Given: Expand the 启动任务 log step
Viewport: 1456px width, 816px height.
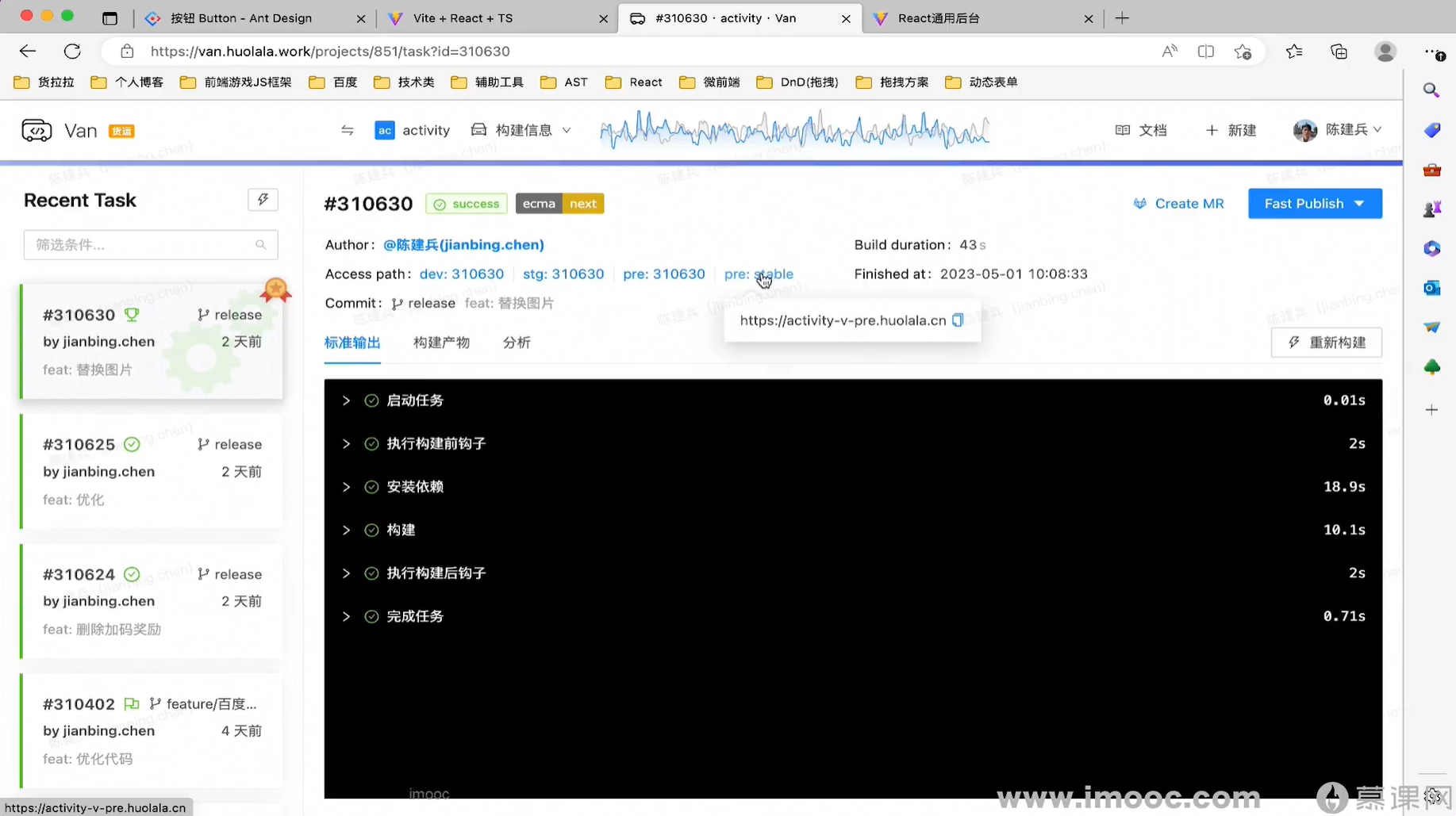Looking at the screenshot, I should click(x=346, y=400).
